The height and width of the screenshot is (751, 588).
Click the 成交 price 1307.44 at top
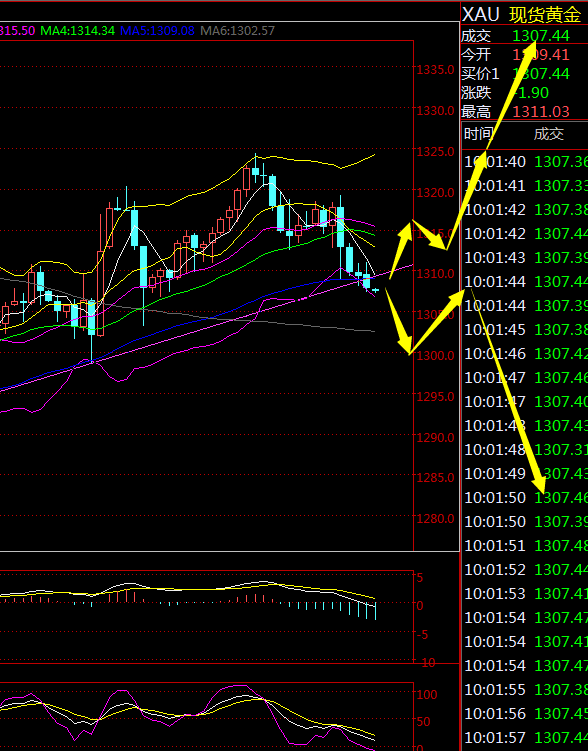click(541, 35)
